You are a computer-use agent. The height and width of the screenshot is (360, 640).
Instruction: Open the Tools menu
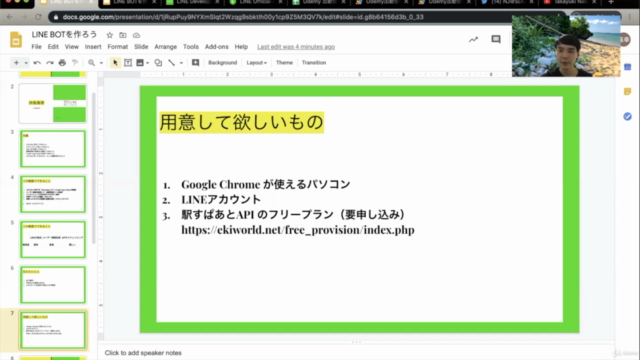pos(191,47)
